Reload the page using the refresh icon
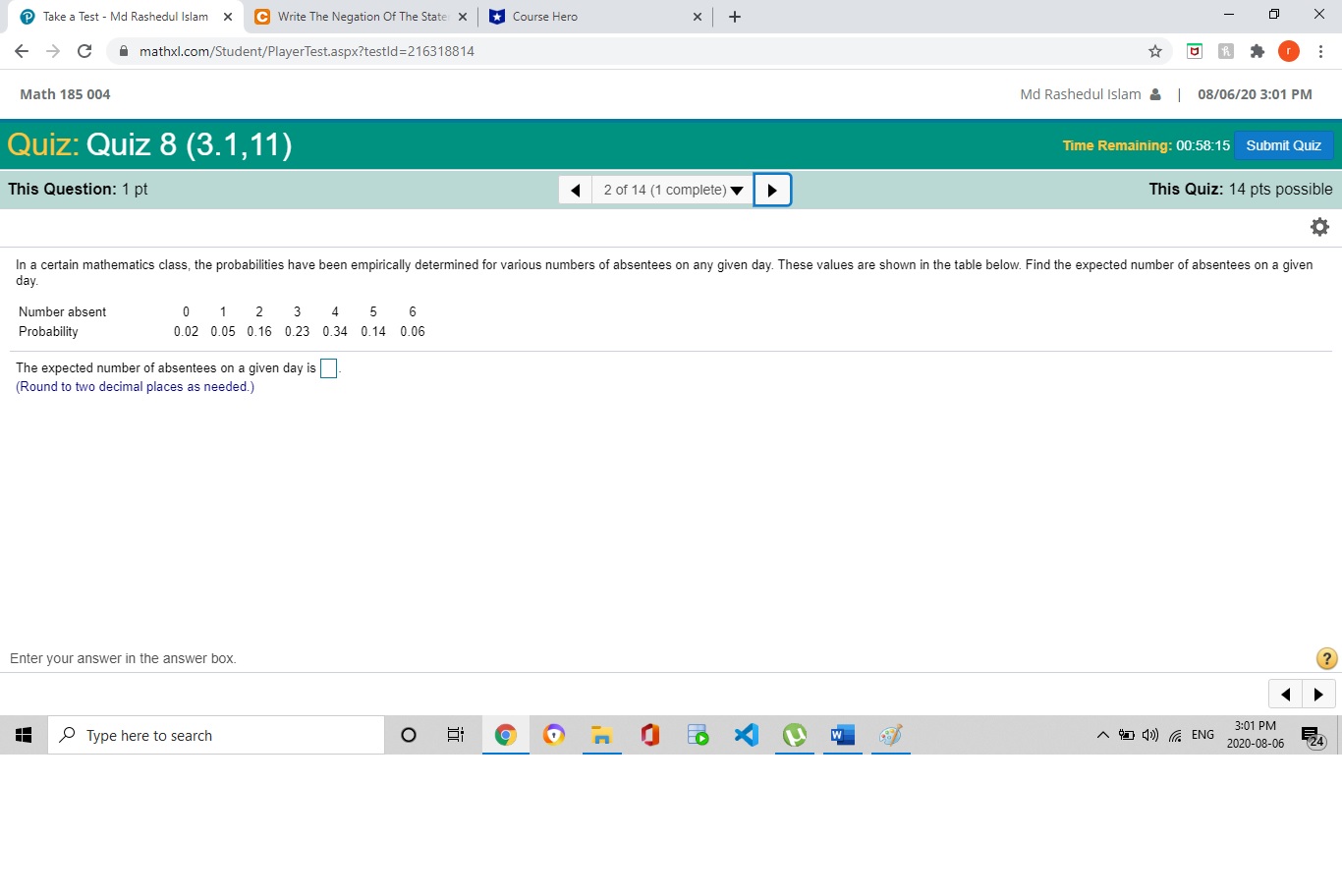This screenshot has width=1342, height=896. (x=84, y=50)
